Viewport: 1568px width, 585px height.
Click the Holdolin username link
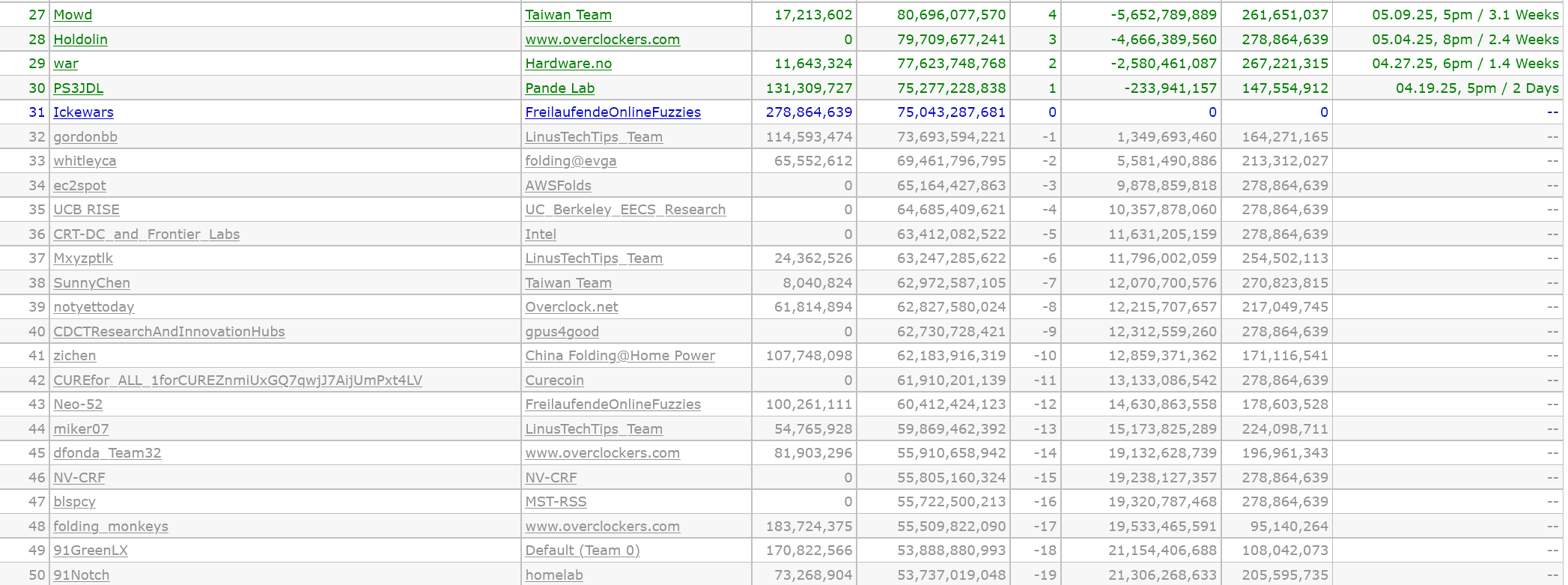80,40
